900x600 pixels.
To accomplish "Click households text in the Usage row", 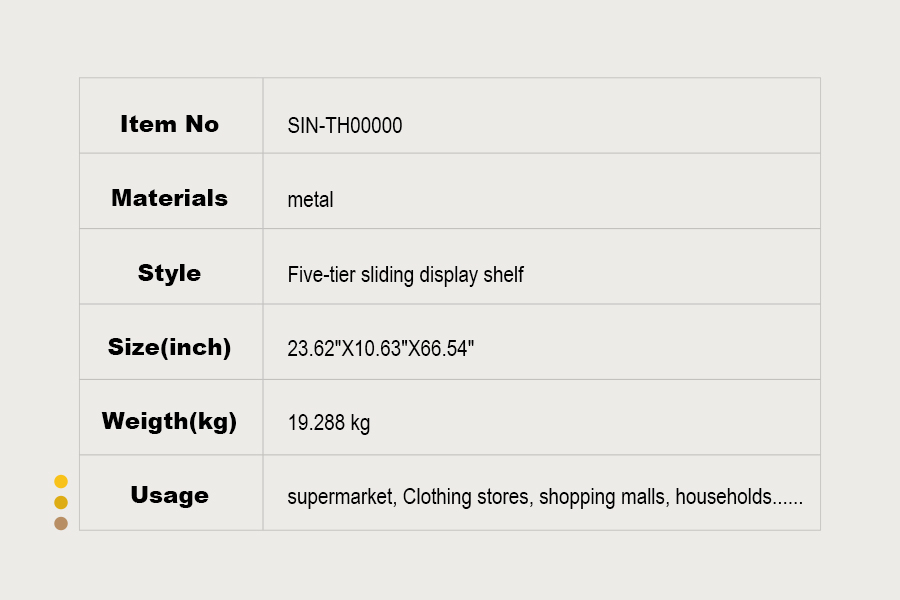I will 724,497.
